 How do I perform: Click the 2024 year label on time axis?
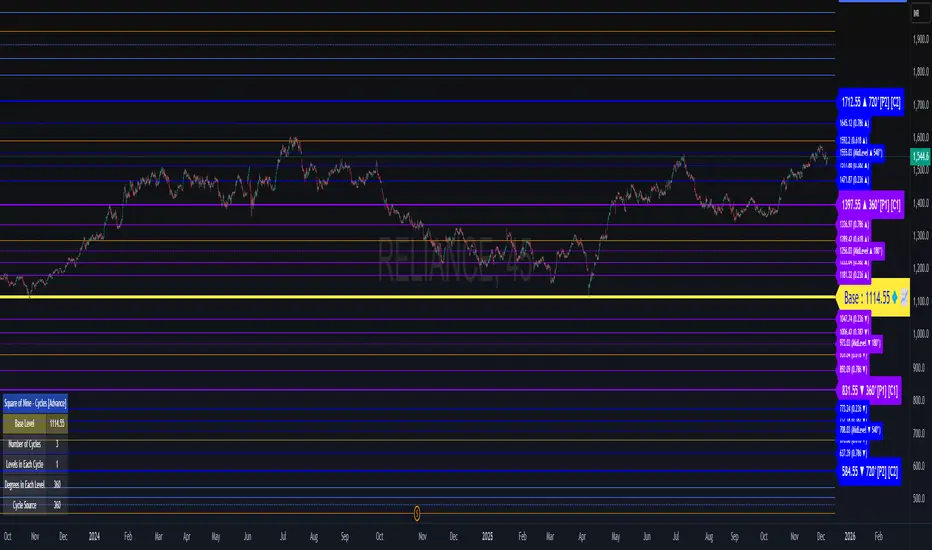pos(94,536)
